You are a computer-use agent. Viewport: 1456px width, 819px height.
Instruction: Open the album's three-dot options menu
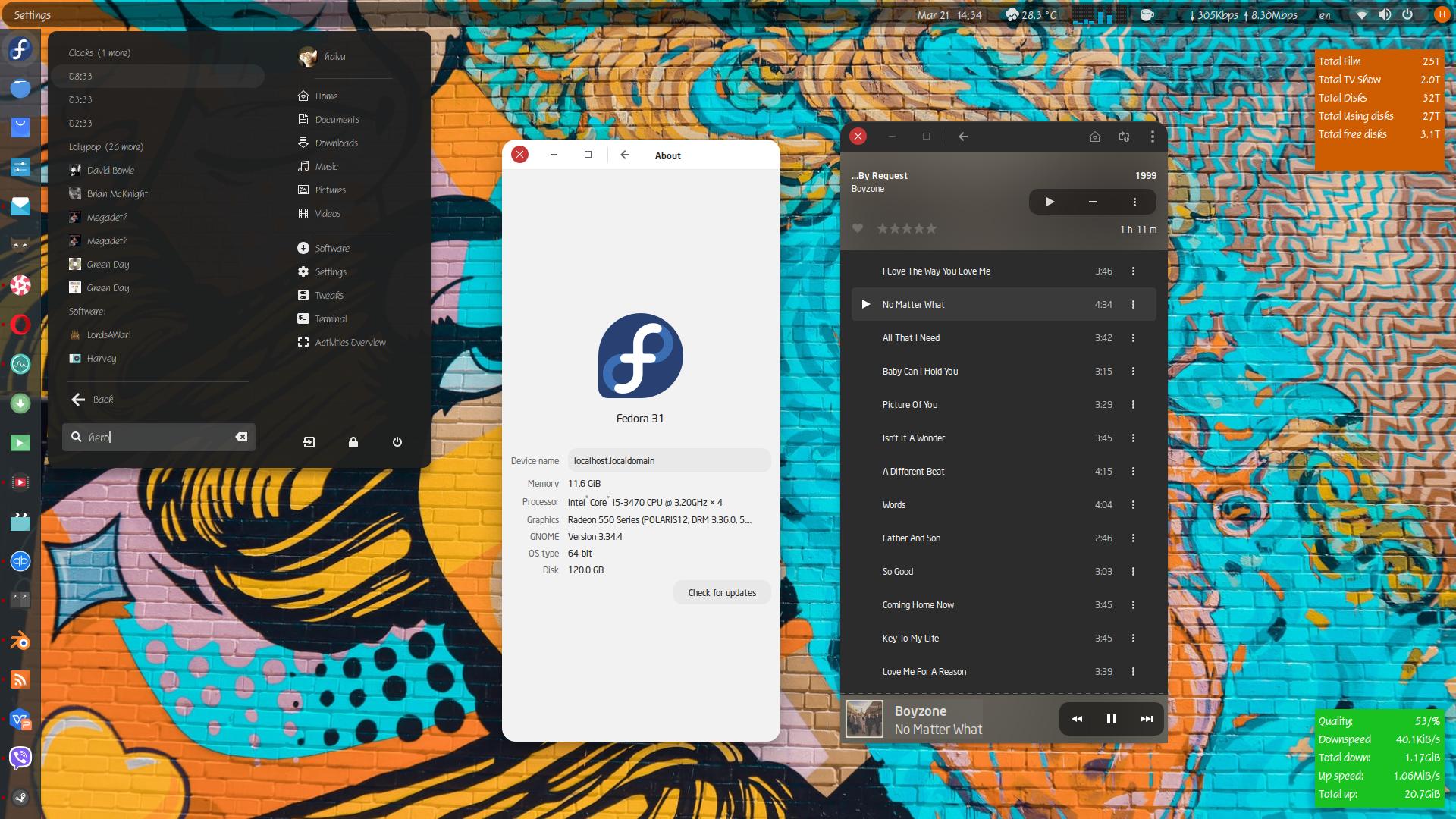coord(1134,202)
